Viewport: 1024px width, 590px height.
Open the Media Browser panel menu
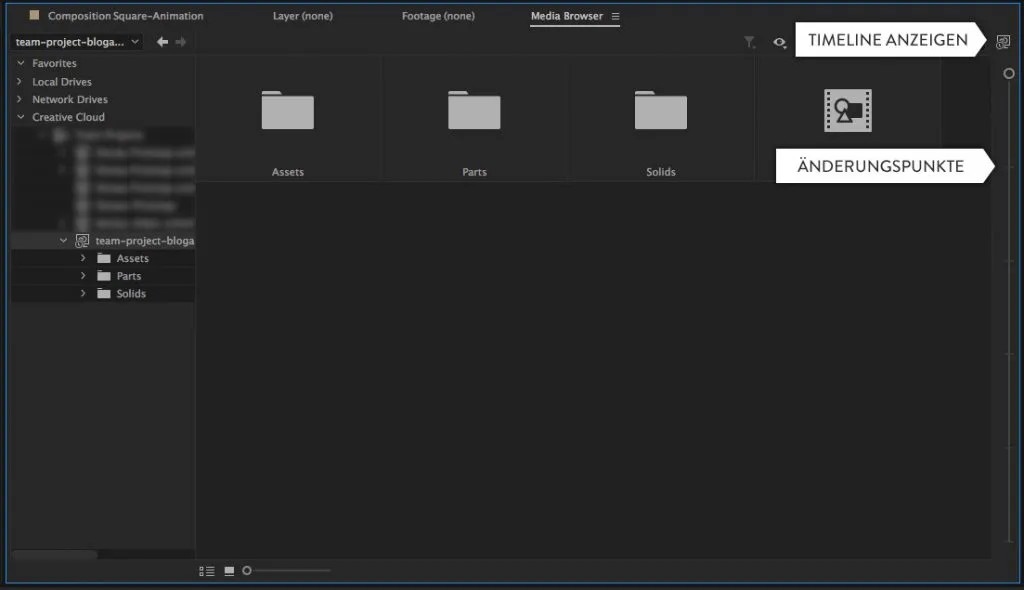(617, 17)
